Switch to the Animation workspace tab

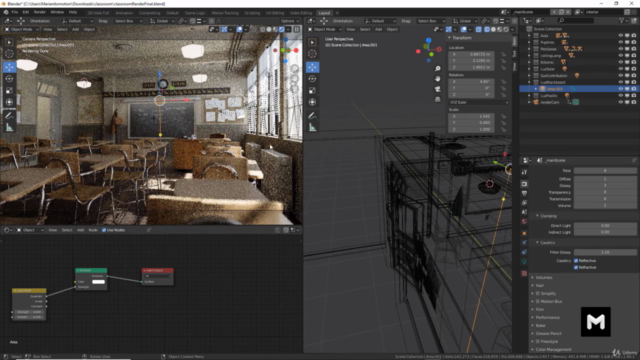pyautogui.click(x=124, y=13)
